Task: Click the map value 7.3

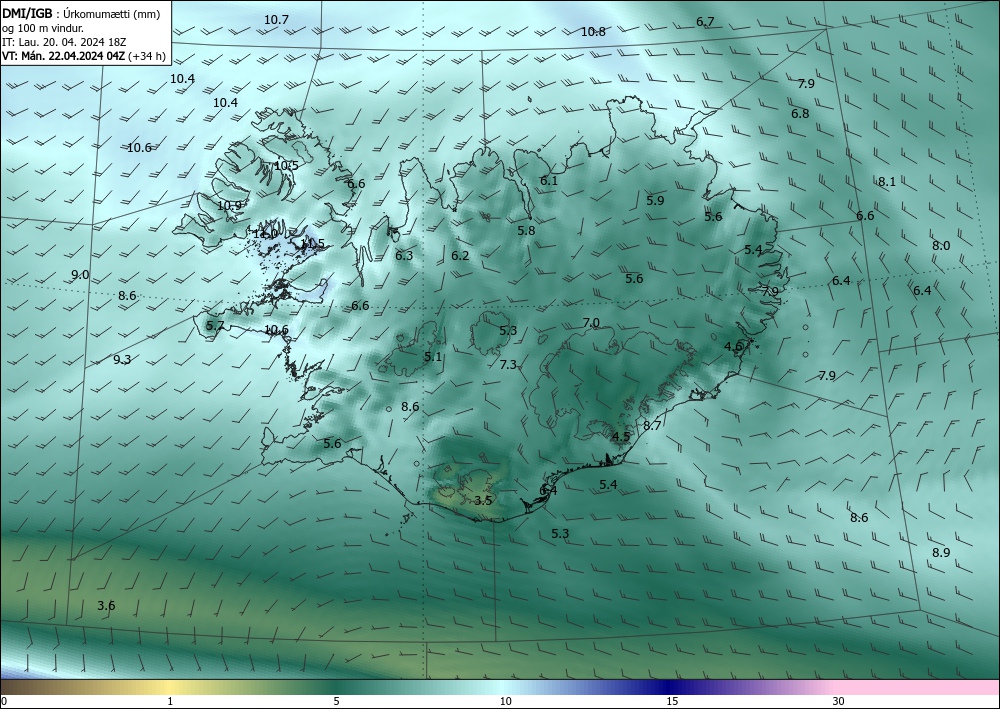Action: (508, 365)
